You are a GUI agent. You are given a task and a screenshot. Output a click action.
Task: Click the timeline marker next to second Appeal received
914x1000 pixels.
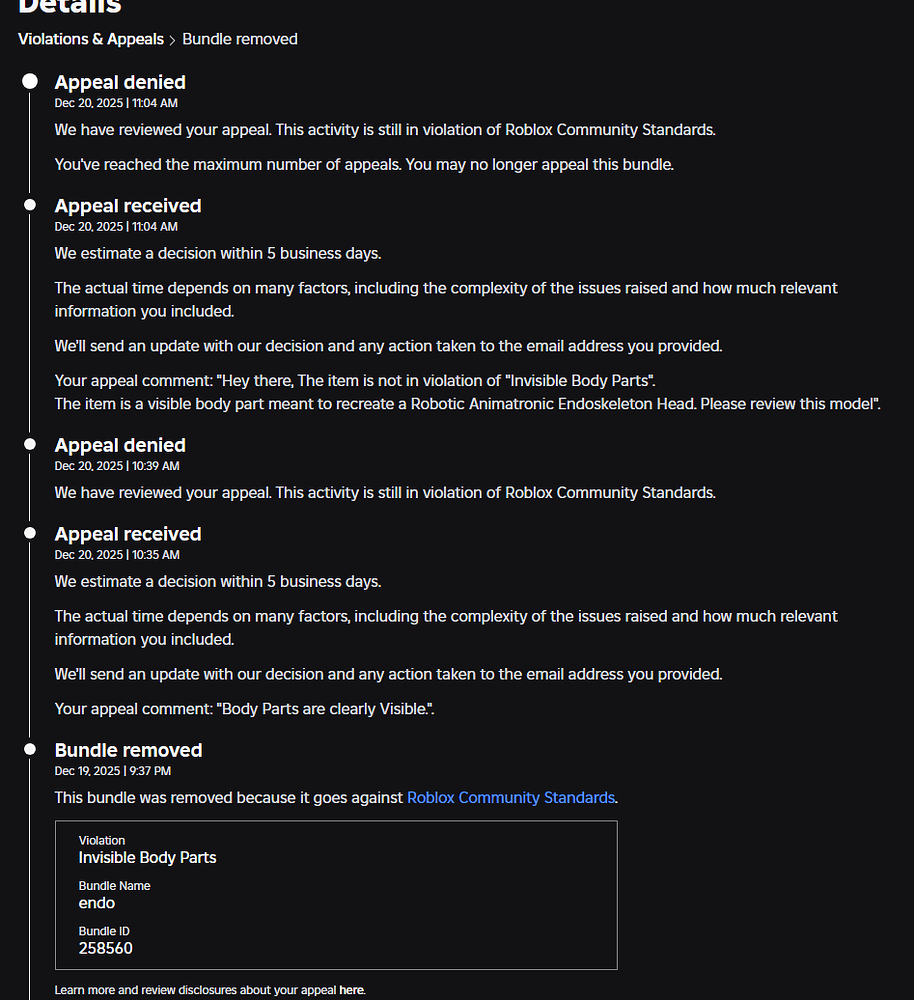(x=29, y=533)
